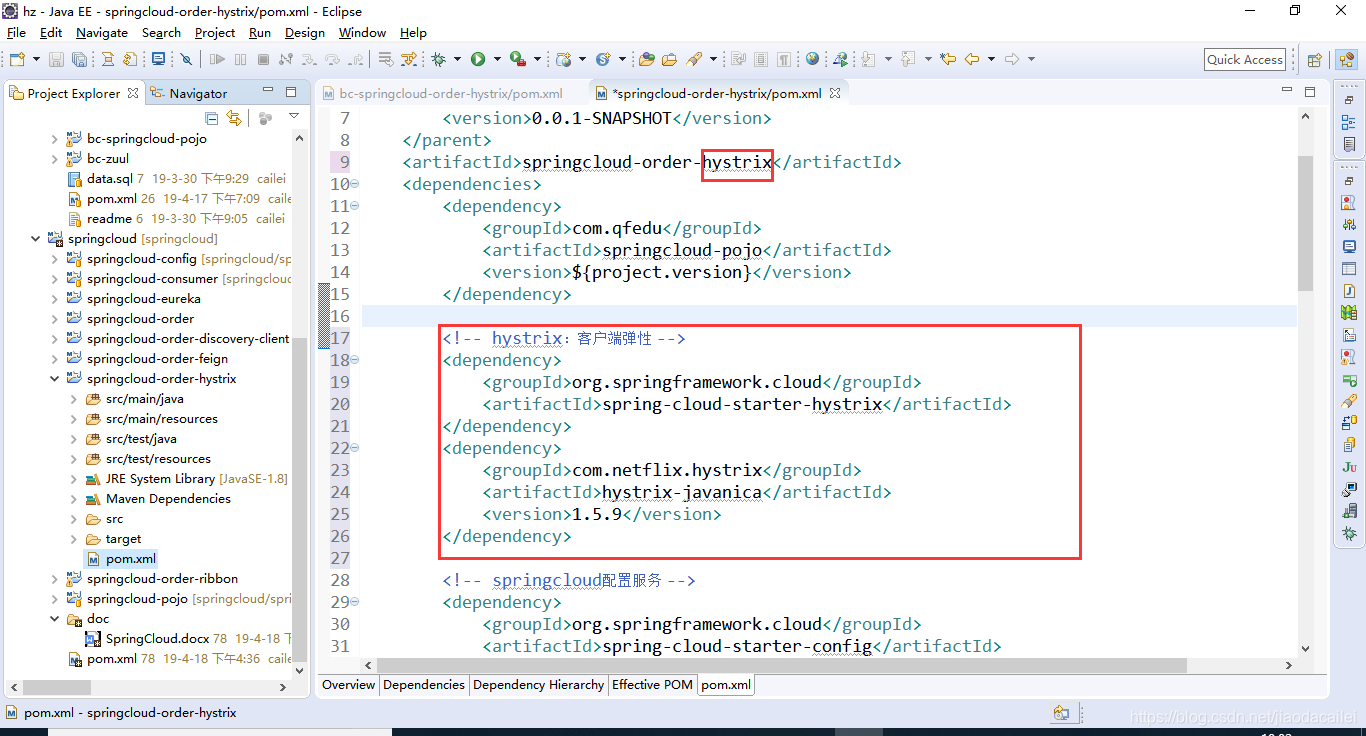1366x736 pixels.
Task: Open Effective POM tab
Action: (x=652, y=685)
